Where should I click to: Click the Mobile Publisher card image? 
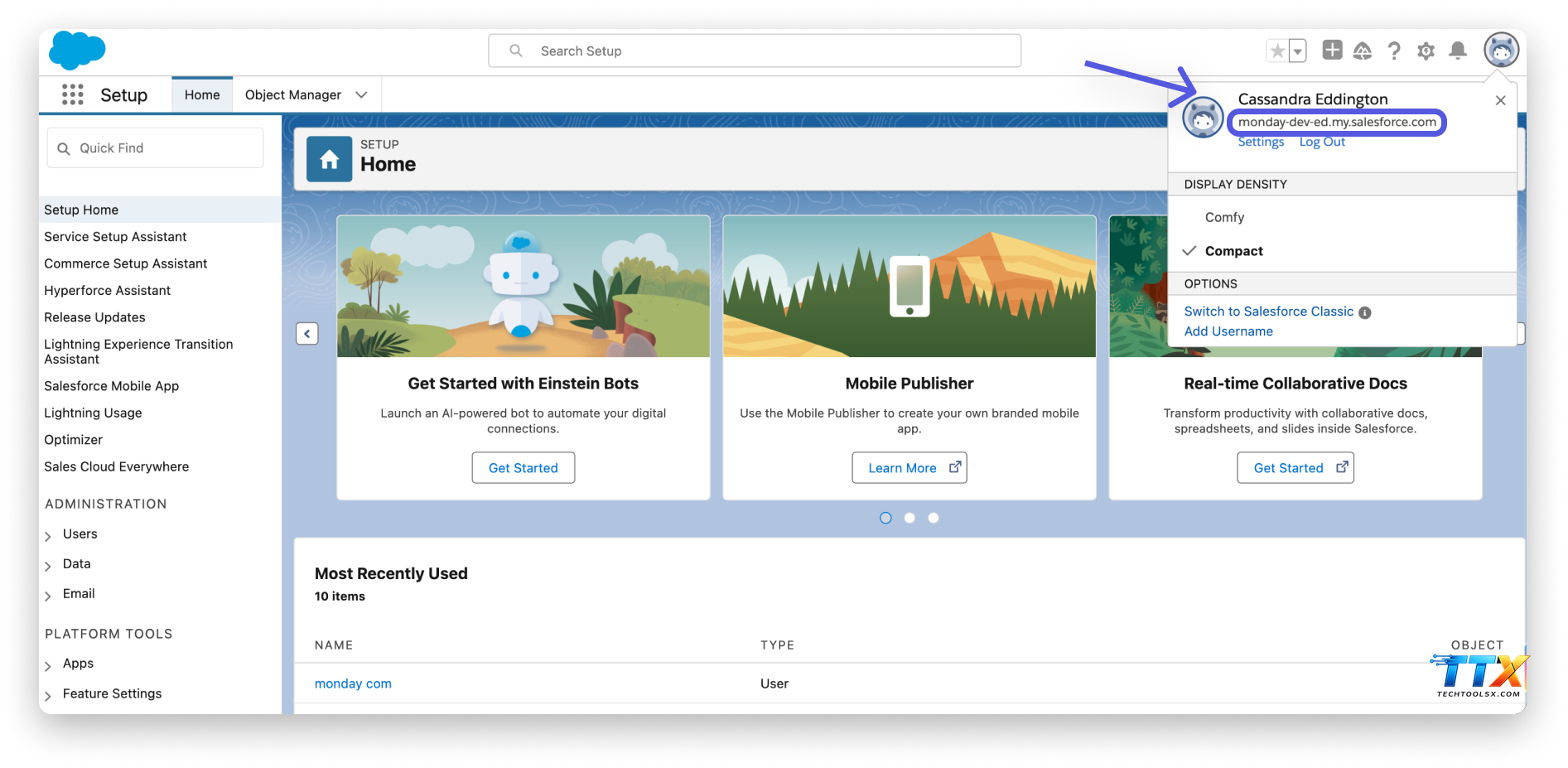909,287
